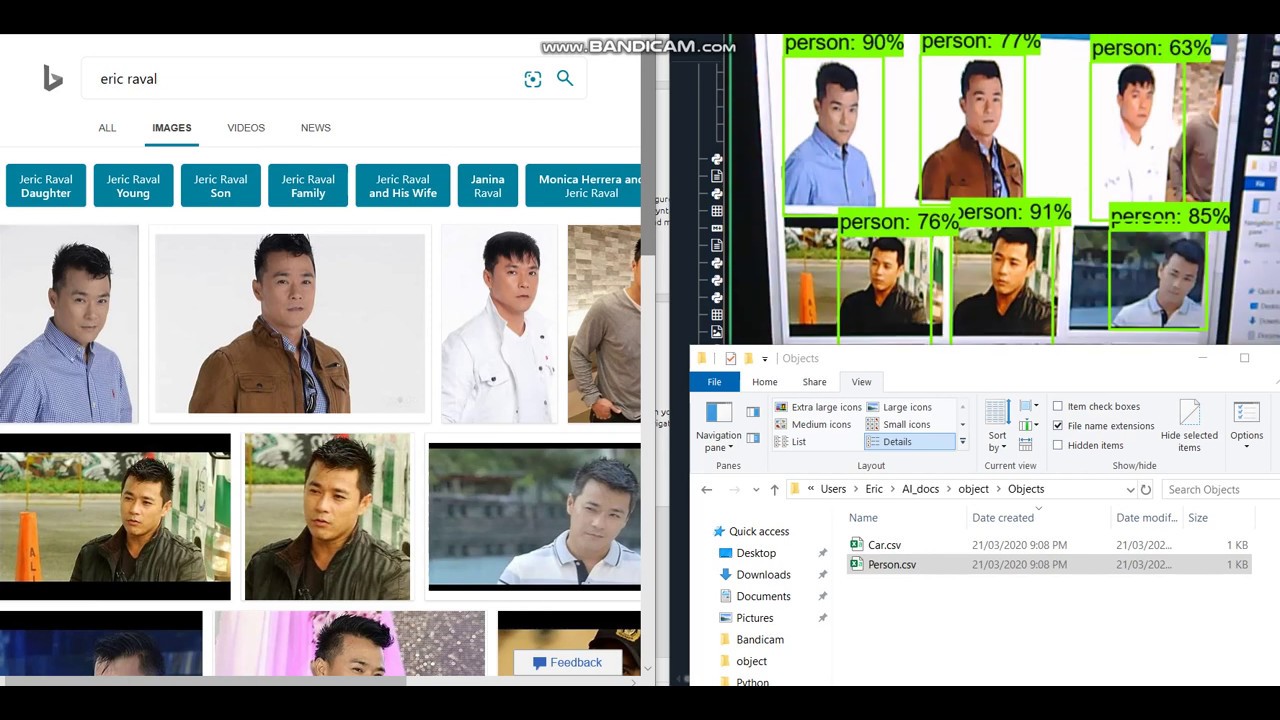
Task: Click Size all columns to fit icon
Action: 1025,444
